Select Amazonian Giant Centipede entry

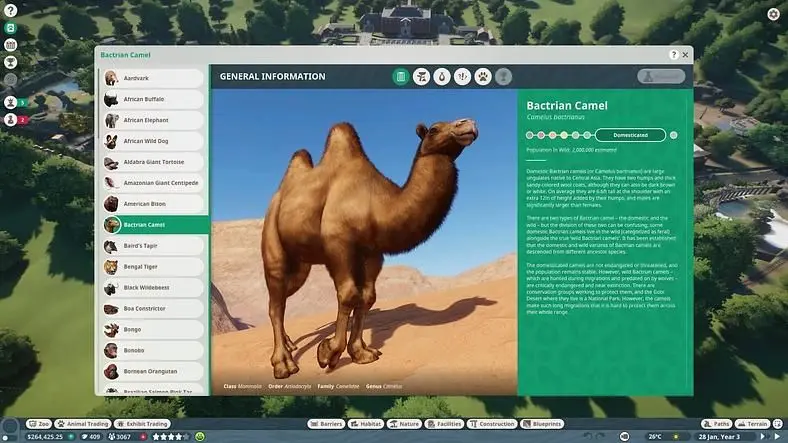click(x=153, y=183)
